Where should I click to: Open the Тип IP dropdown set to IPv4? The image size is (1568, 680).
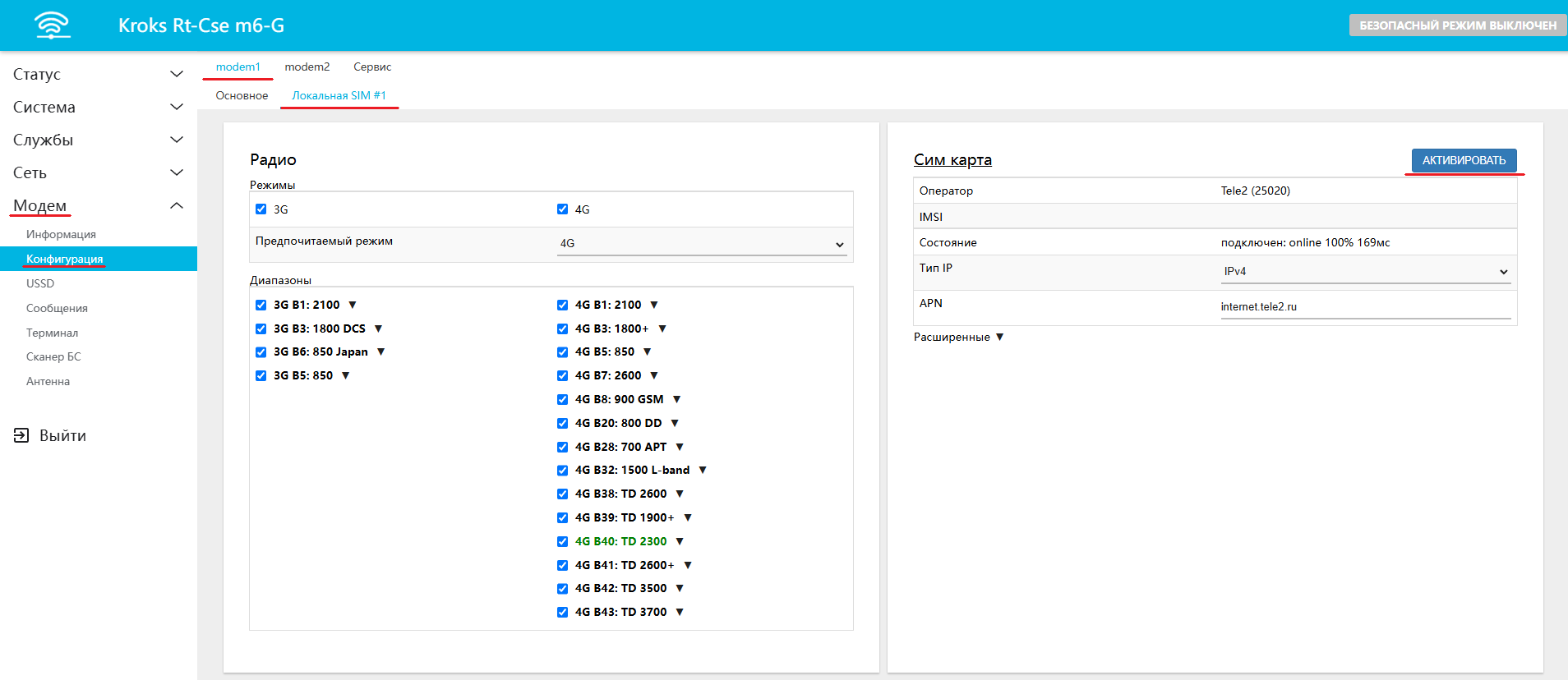[x=1365, y=272]
